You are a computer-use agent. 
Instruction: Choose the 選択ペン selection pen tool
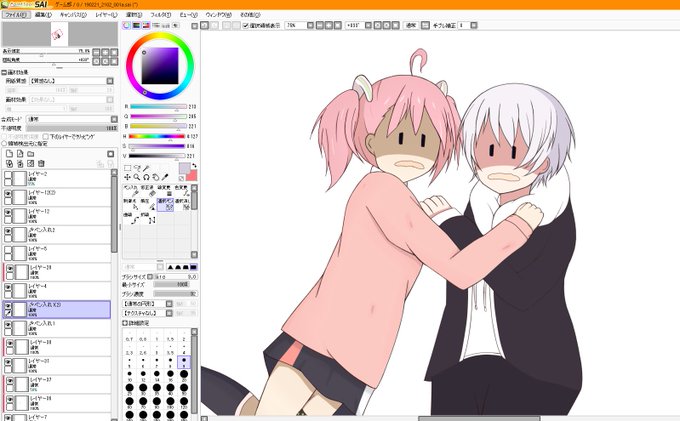[x=165, y=205]
